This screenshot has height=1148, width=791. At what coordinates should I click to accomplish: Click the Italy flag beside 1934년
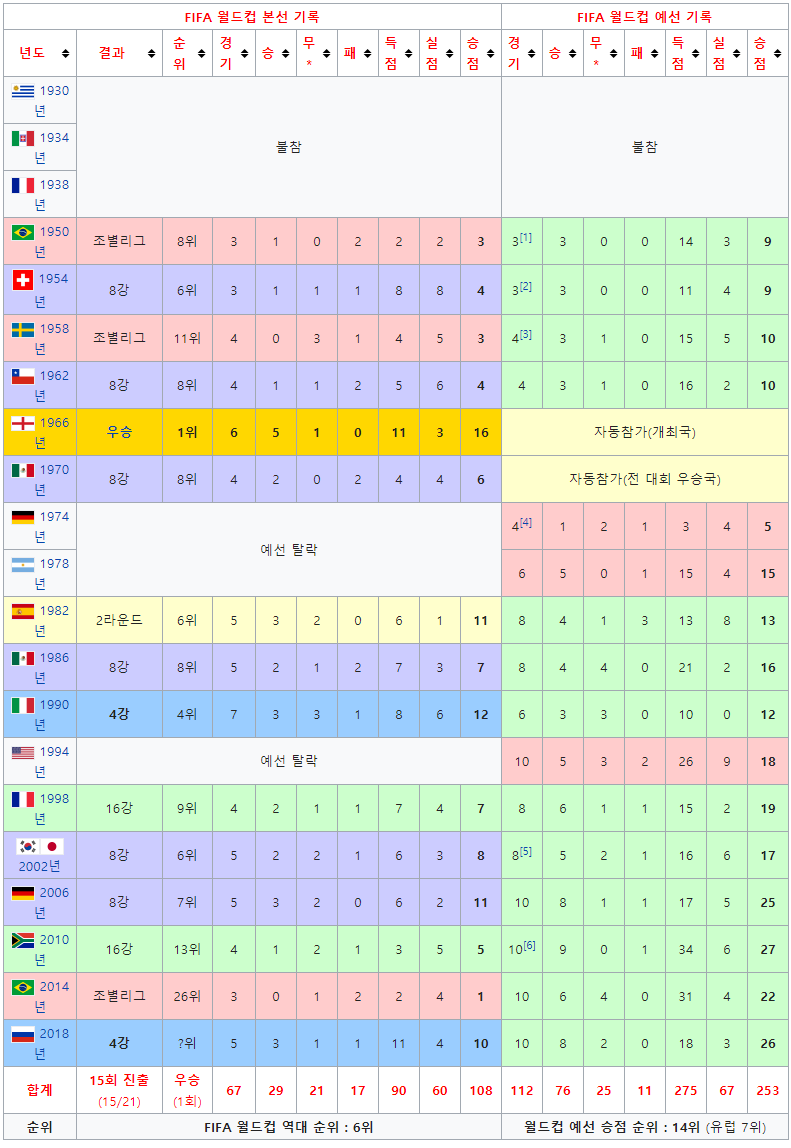(23, 138)
